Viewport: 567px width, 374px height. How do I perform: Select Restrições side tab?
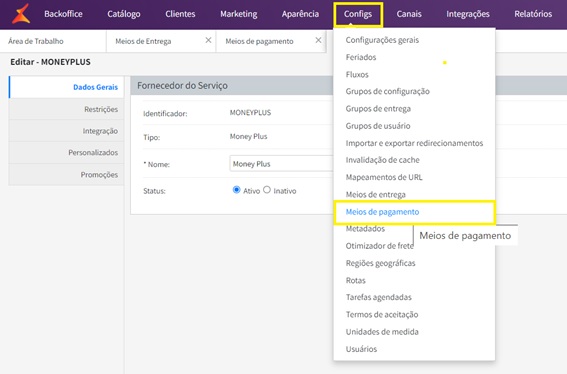click(x=67, y=109)
